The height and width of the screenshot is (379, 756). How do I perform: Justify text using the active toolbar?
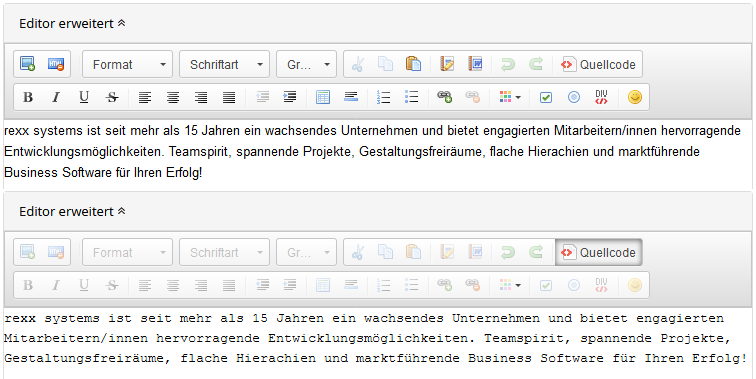click(x=229, y=97)
